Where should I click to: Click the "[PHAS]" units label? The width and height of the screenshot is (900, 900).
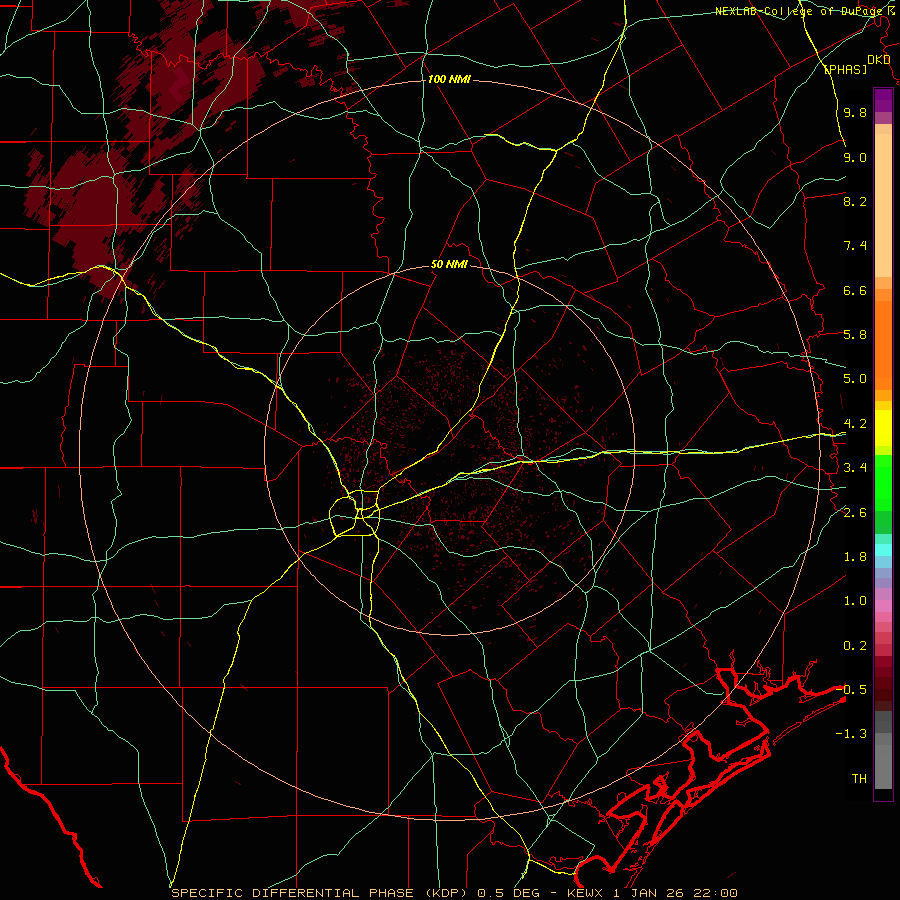pyautogui.click(x=845, y=69)
